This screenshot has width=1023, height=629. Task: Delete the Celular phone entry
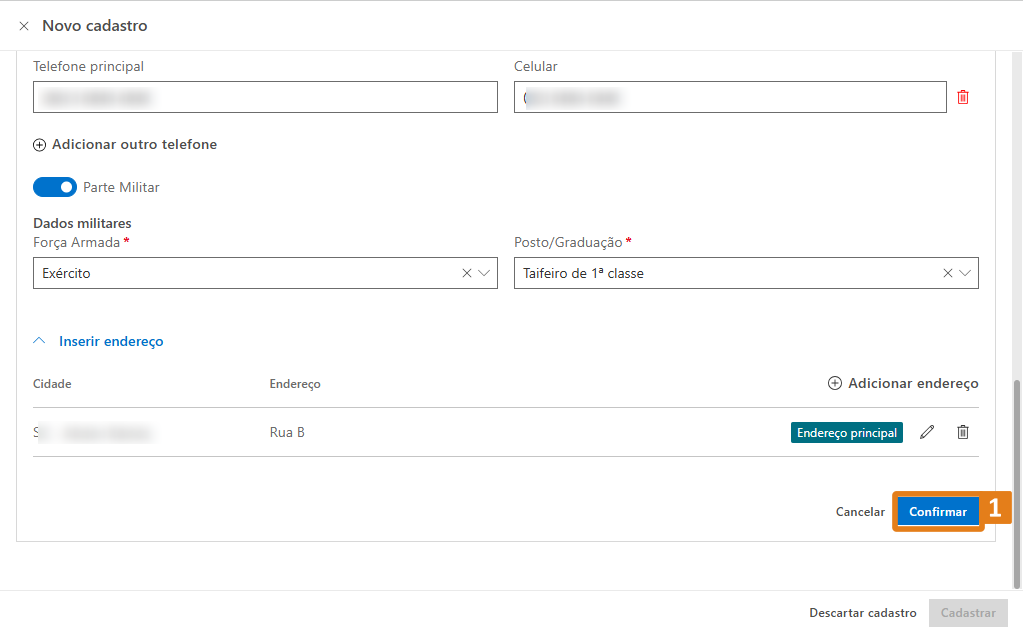click(963, 97)
